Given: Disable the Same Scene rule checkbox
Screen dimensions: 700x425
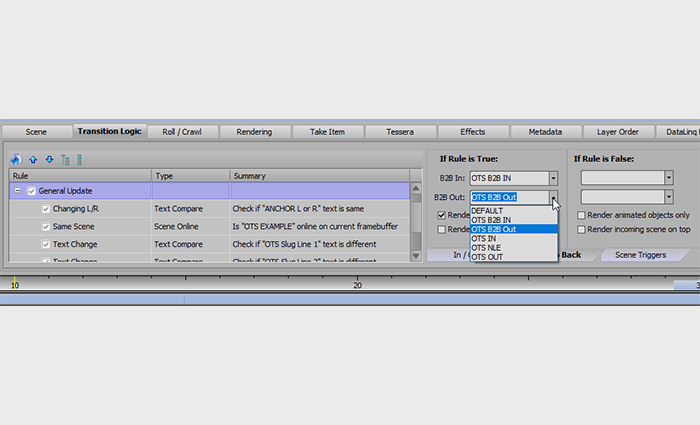Looking at the screenshot, I should point(46,226).
